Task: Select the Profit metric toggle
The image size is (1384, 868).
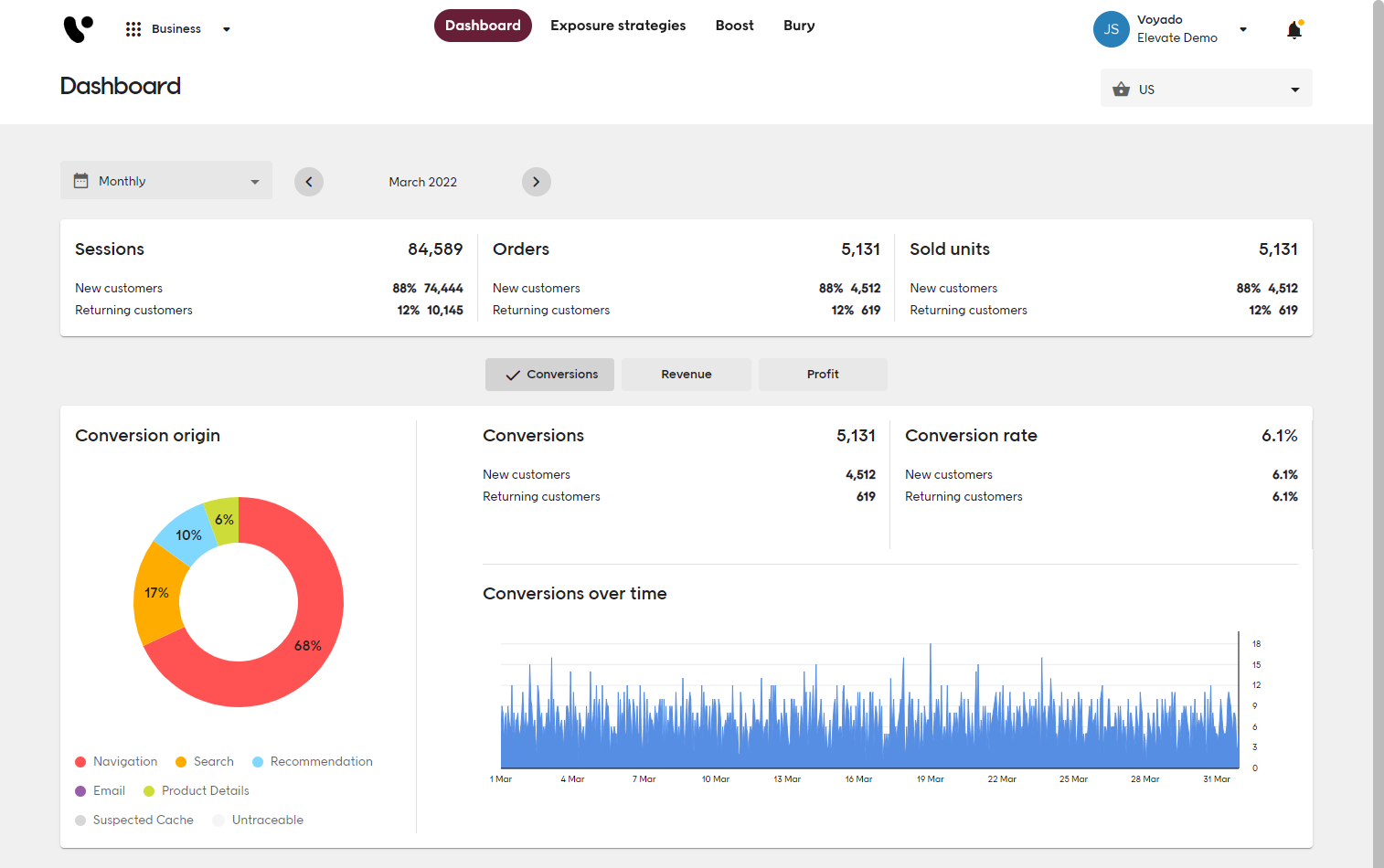Action: (823, 375)
